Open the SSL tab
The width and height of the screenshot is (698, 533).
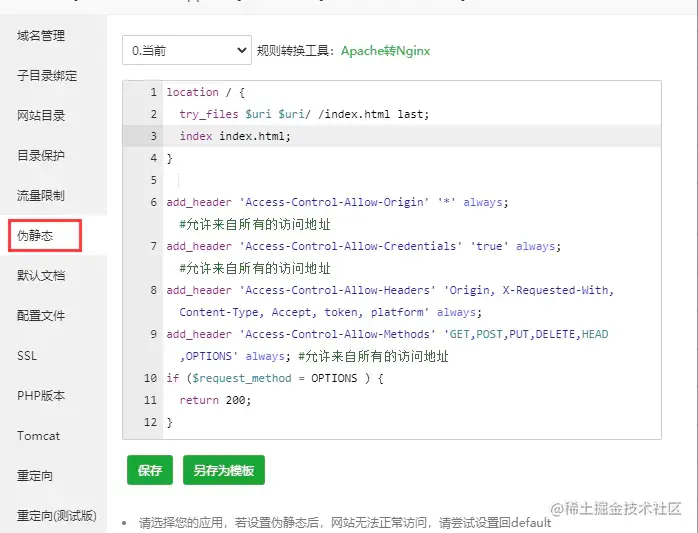[x=27, y=355]
